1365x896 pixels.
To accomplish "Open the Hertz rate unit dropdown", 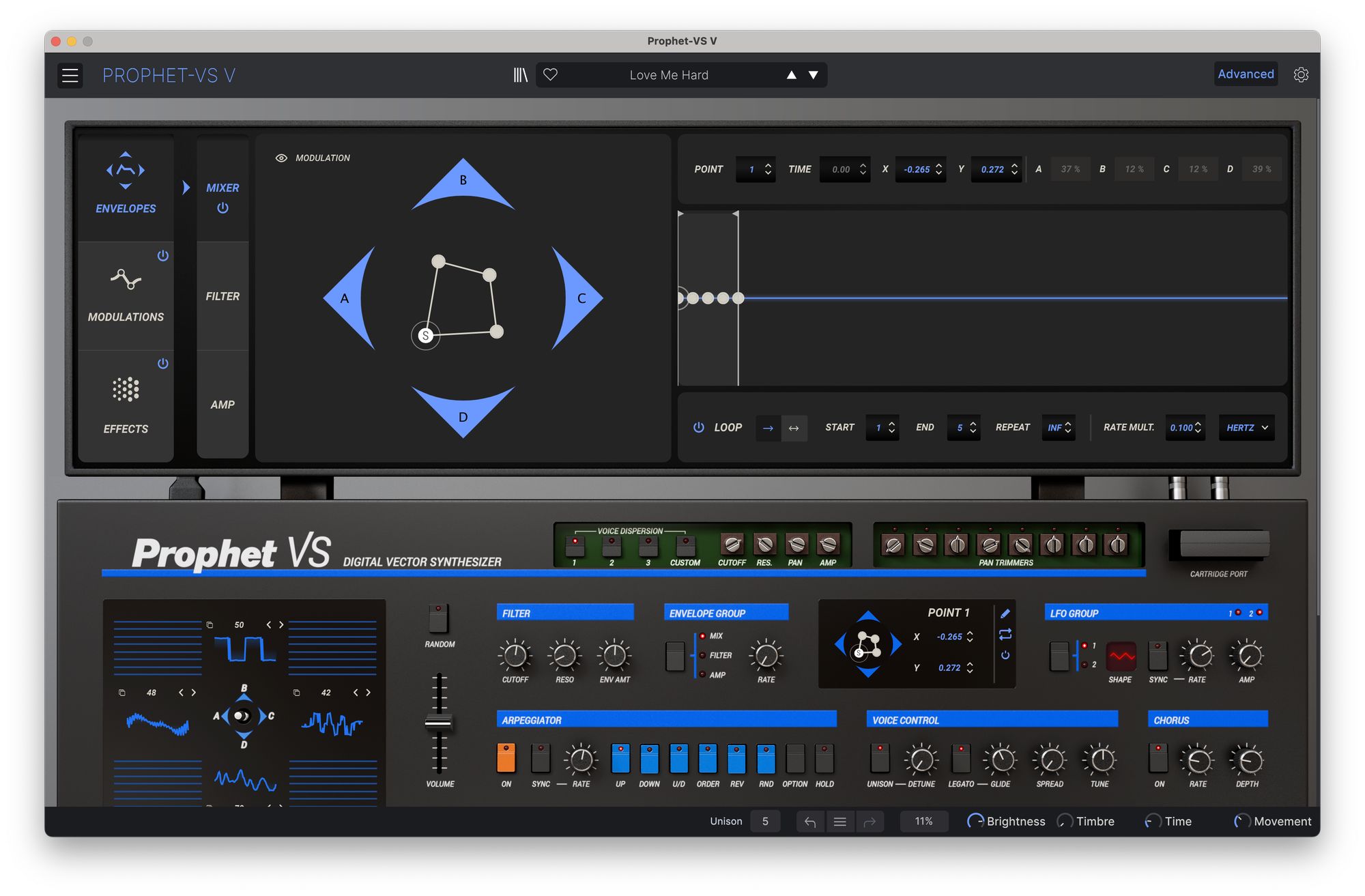I will click(1246, 428).
